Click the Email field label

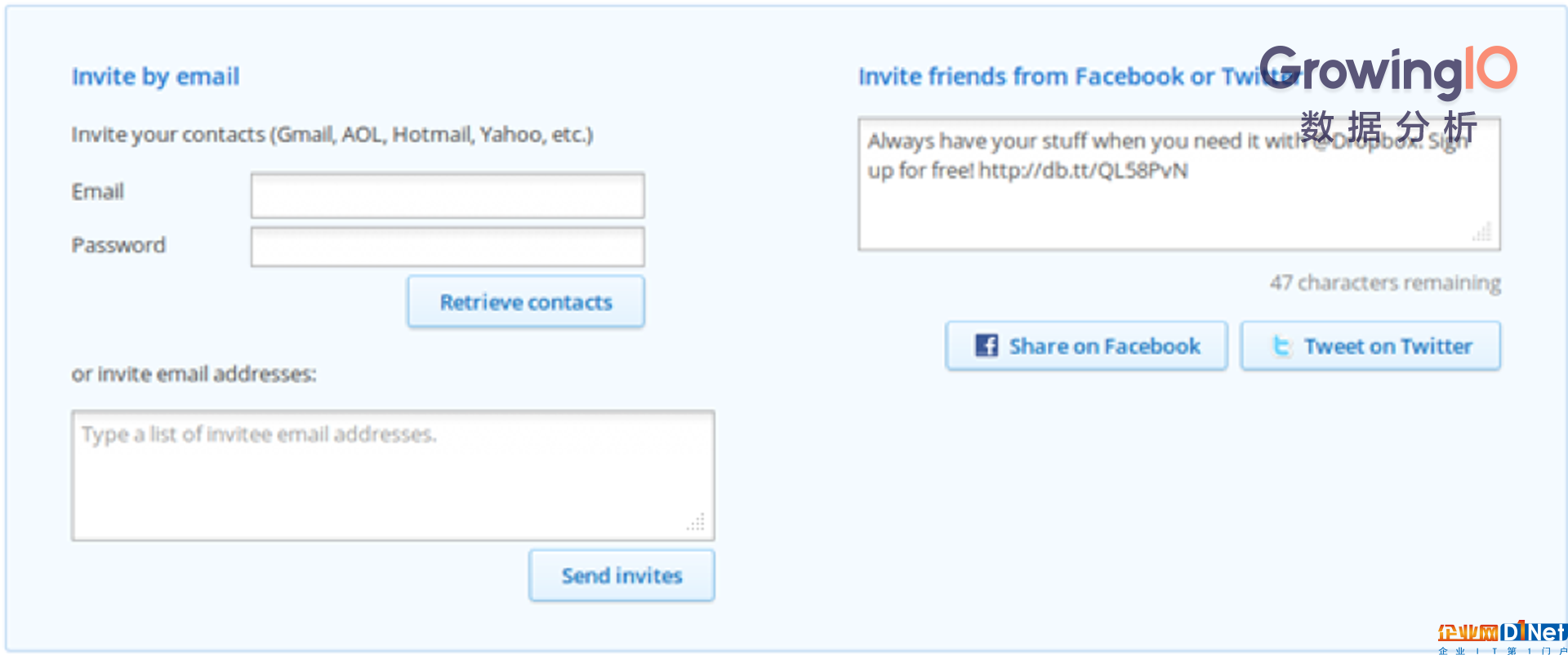pyautogui.click(x=98, y=191)
